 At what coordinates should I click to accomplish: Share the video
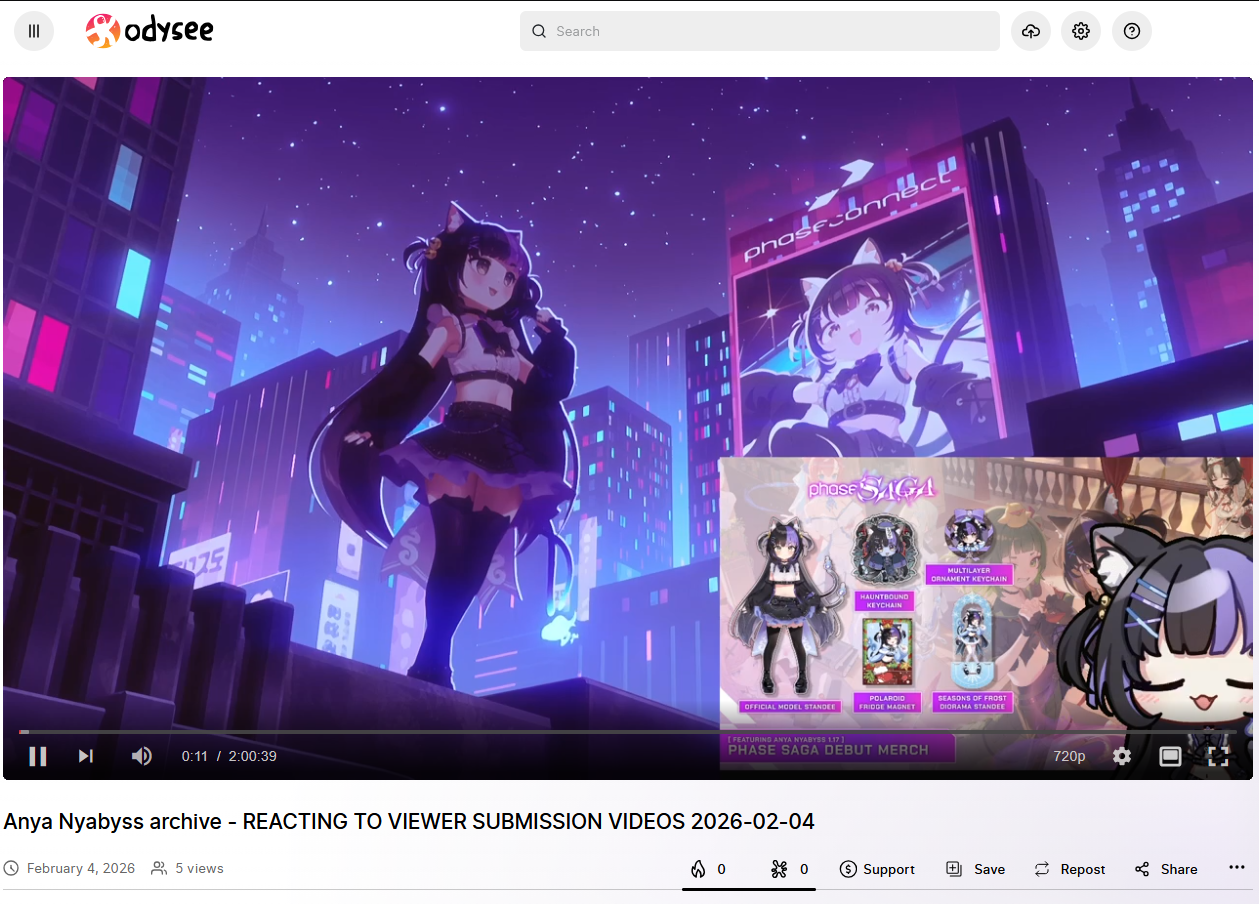[x=1165, y=869]
